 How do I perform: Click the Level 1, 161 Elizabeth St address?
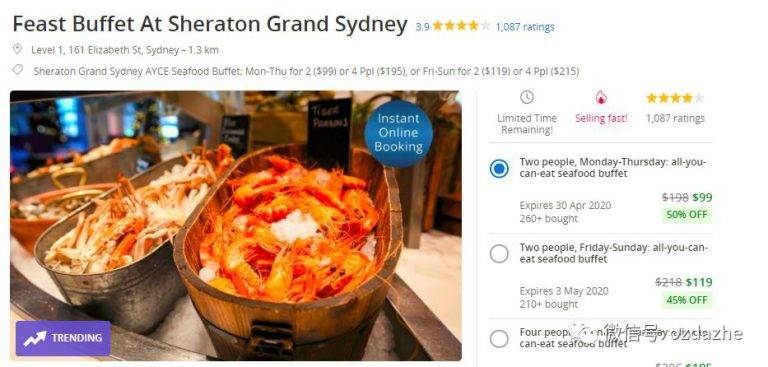click(x=125, y=50)
